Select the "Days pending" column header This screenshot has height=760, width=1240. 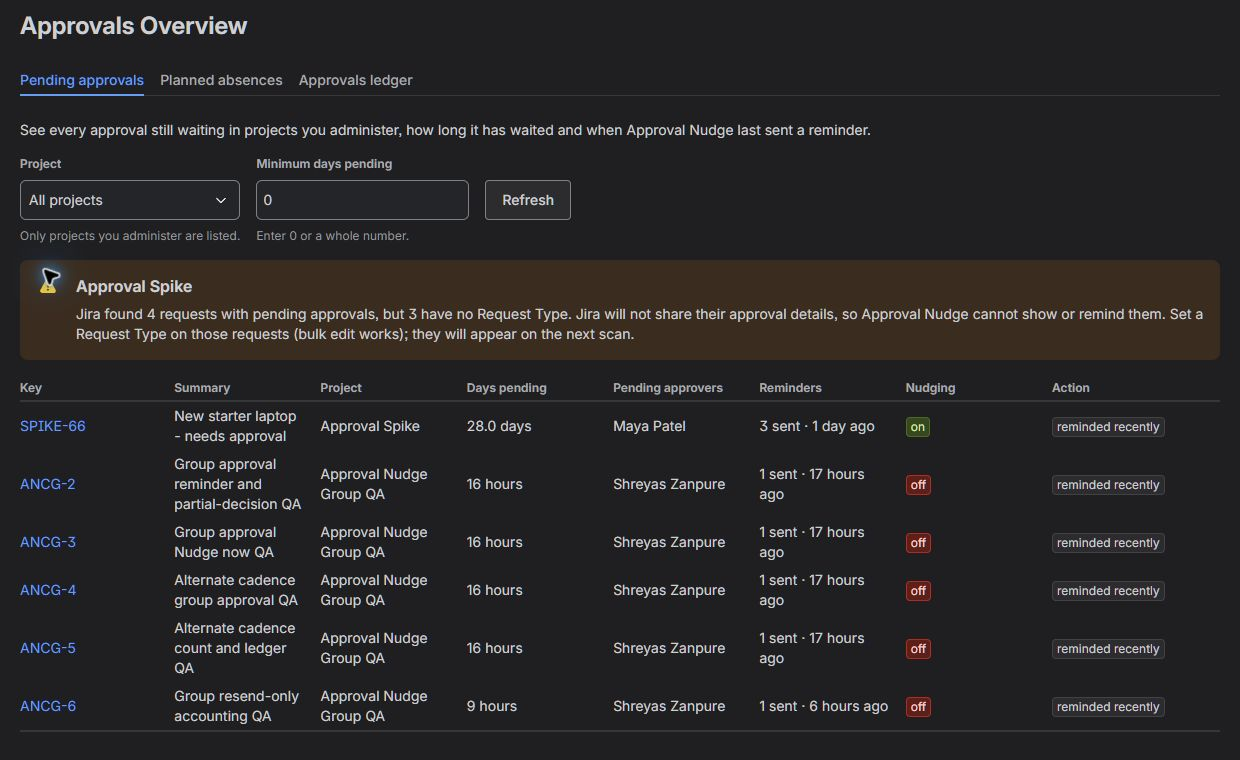coord(507,388)
